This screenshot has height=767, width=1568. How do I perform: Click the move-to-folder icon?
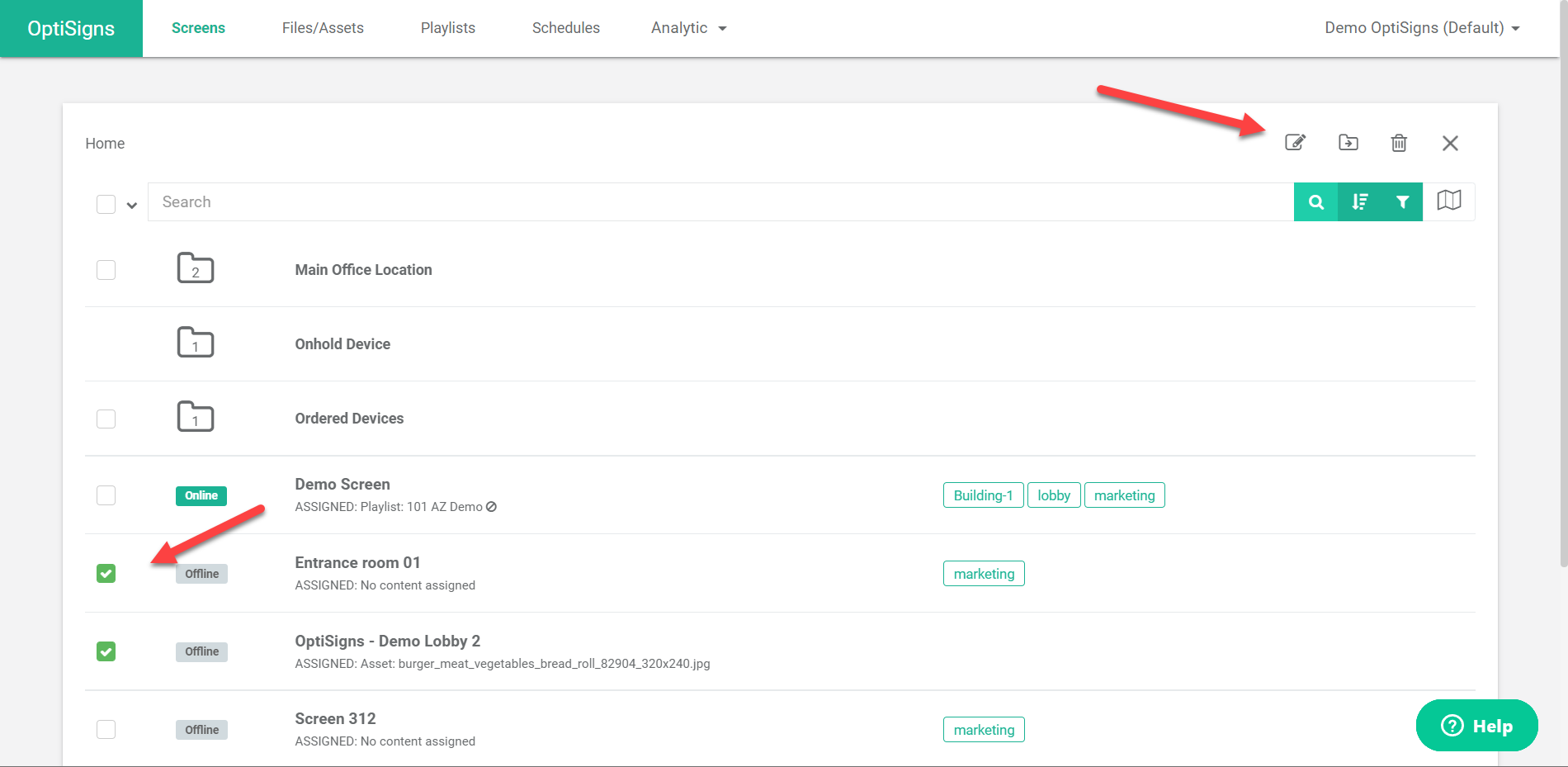pos(1348,143)
